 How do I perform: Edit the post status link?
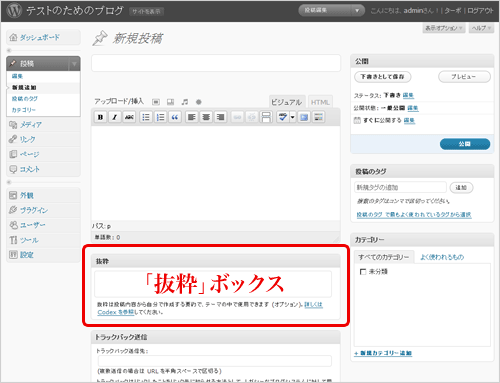tap(408, 95)
